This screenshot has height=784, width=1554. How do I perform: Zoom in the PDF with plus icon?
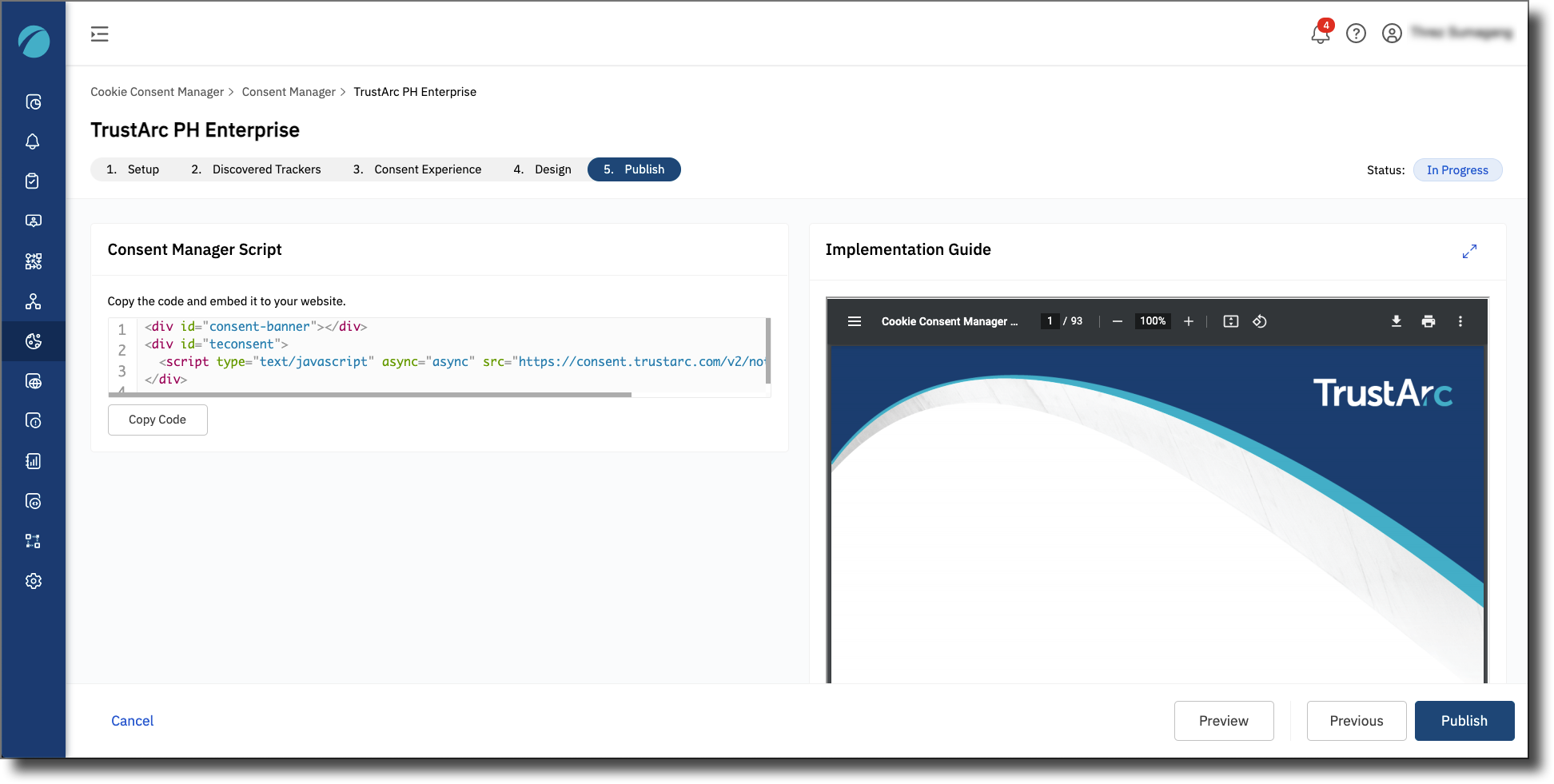1189,321
